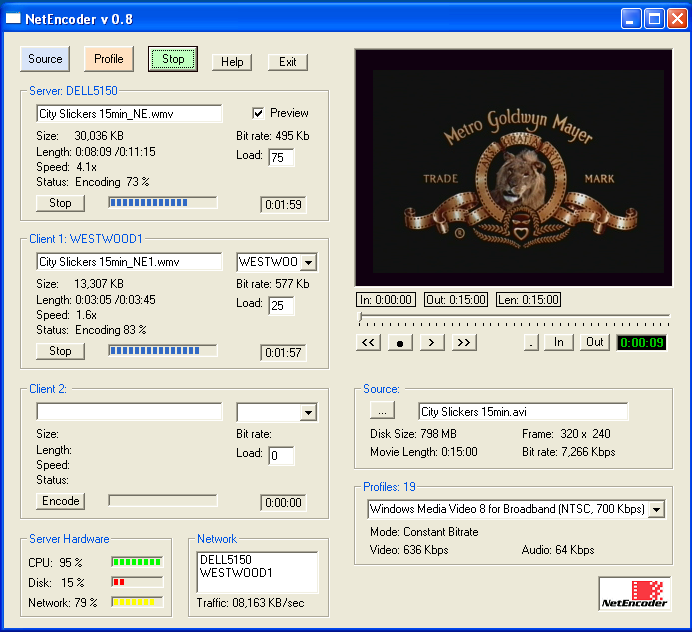This screenshot has width=692, height=632.
Task: Click the MGM lion video preview
Action: click(x=514, y=168)
